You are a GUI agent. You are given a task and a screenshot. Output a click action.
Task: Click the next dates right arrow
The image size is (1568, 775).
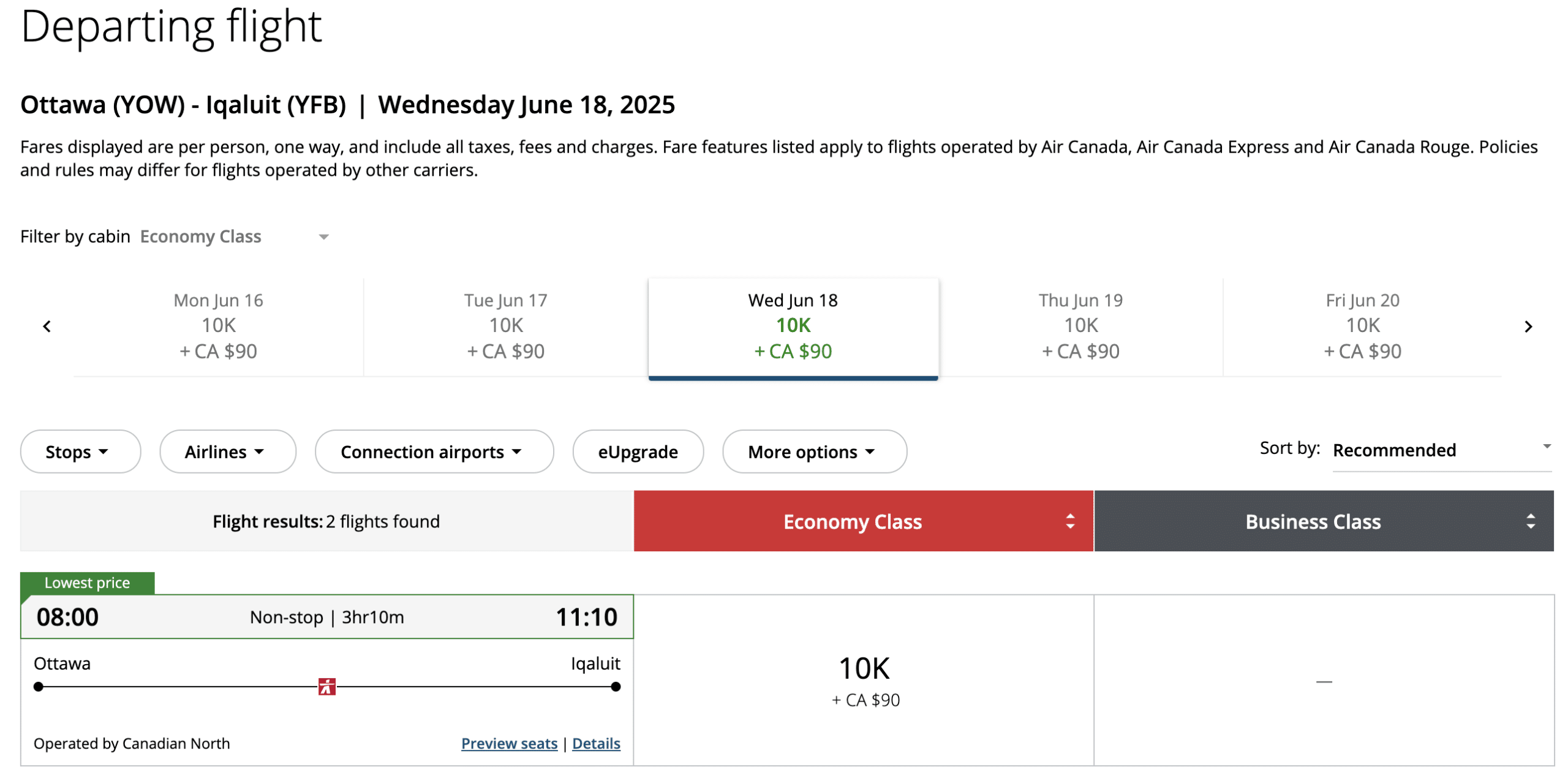1528,327
